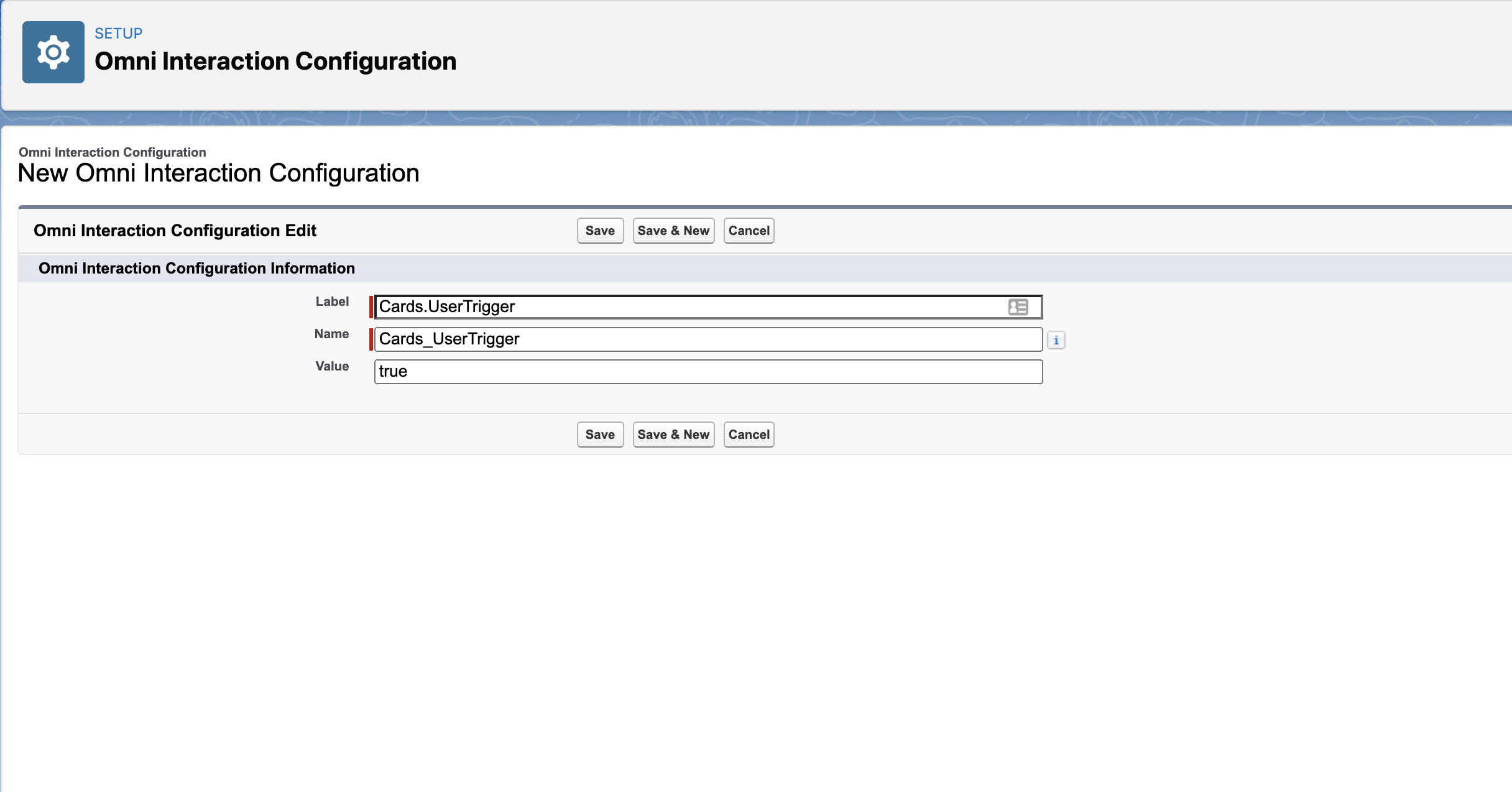Click the Omni Interaction Configuration Edit header
The height and width of the screenshot is (792, 1512).
(175, 230)
